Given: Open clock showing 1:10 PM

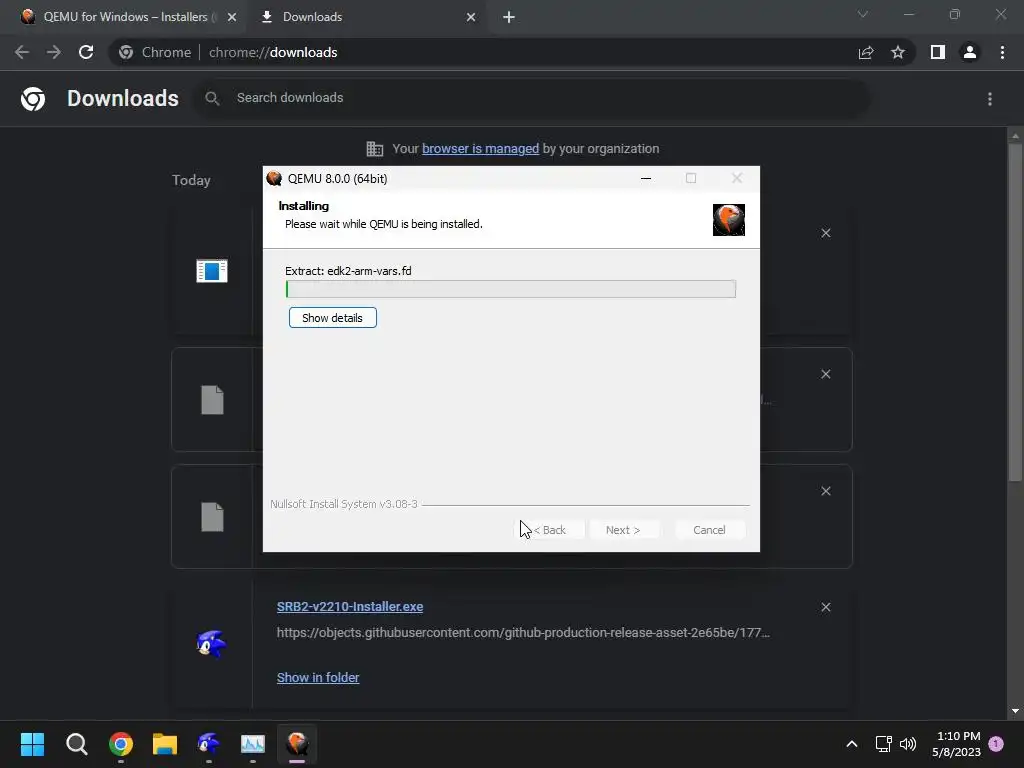Looking at the screenshot, I should [x=957, y=744].
